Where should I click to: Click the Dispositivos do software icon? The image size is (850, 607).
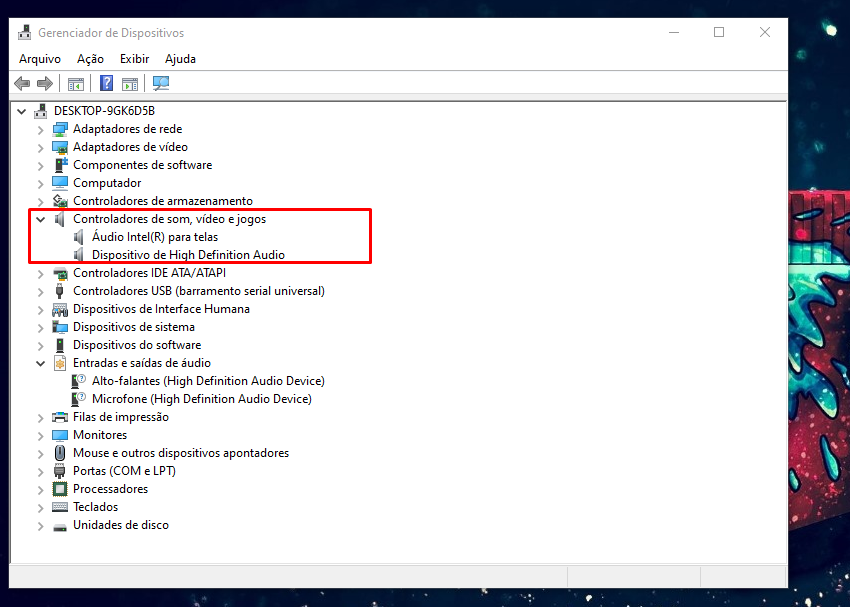click(60, 345)
